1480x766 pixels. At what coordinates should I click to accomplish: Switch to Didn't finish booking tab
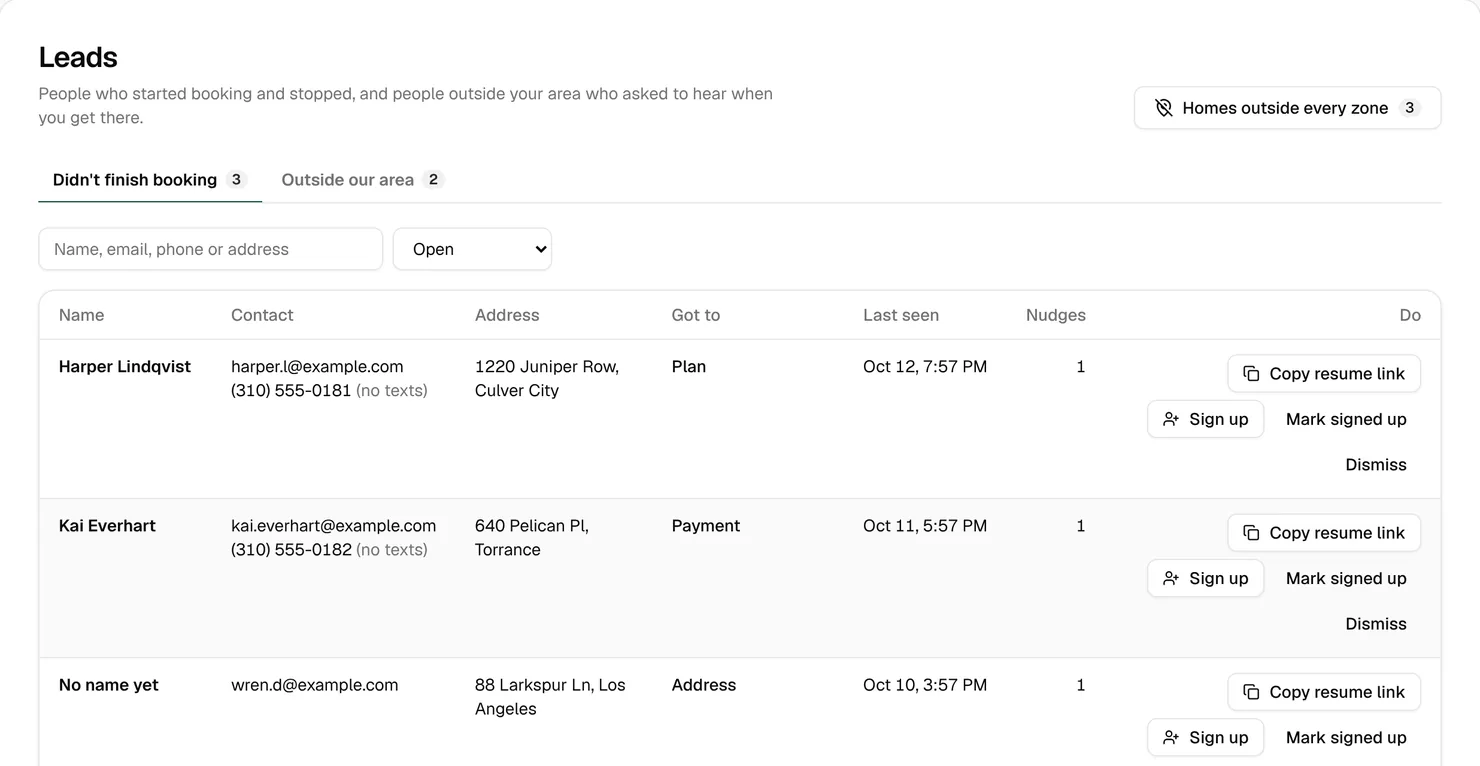click(x=150, y=180)
